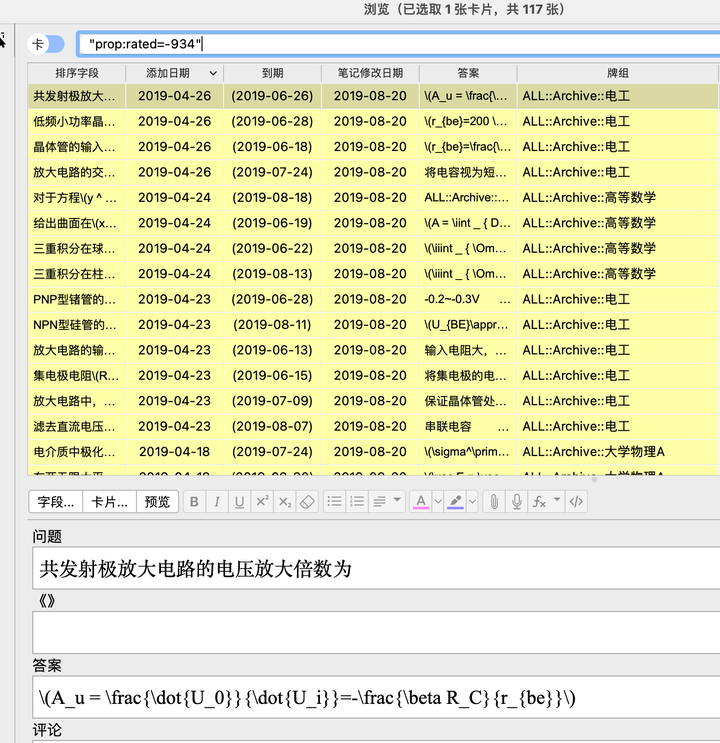Screen dimensions: 720x743
Task: Select row 放大电路中, ...
Action: tap(374, 401)
